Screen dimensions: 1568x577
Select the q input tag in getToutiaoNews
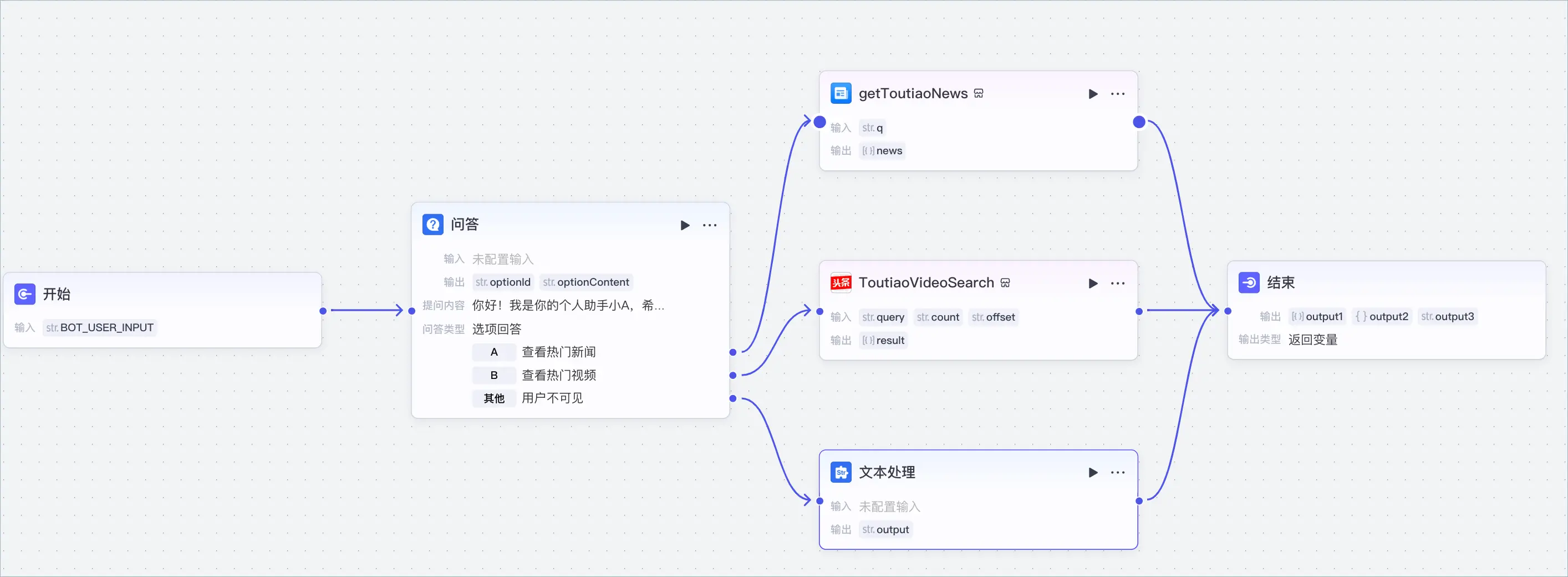872,128
